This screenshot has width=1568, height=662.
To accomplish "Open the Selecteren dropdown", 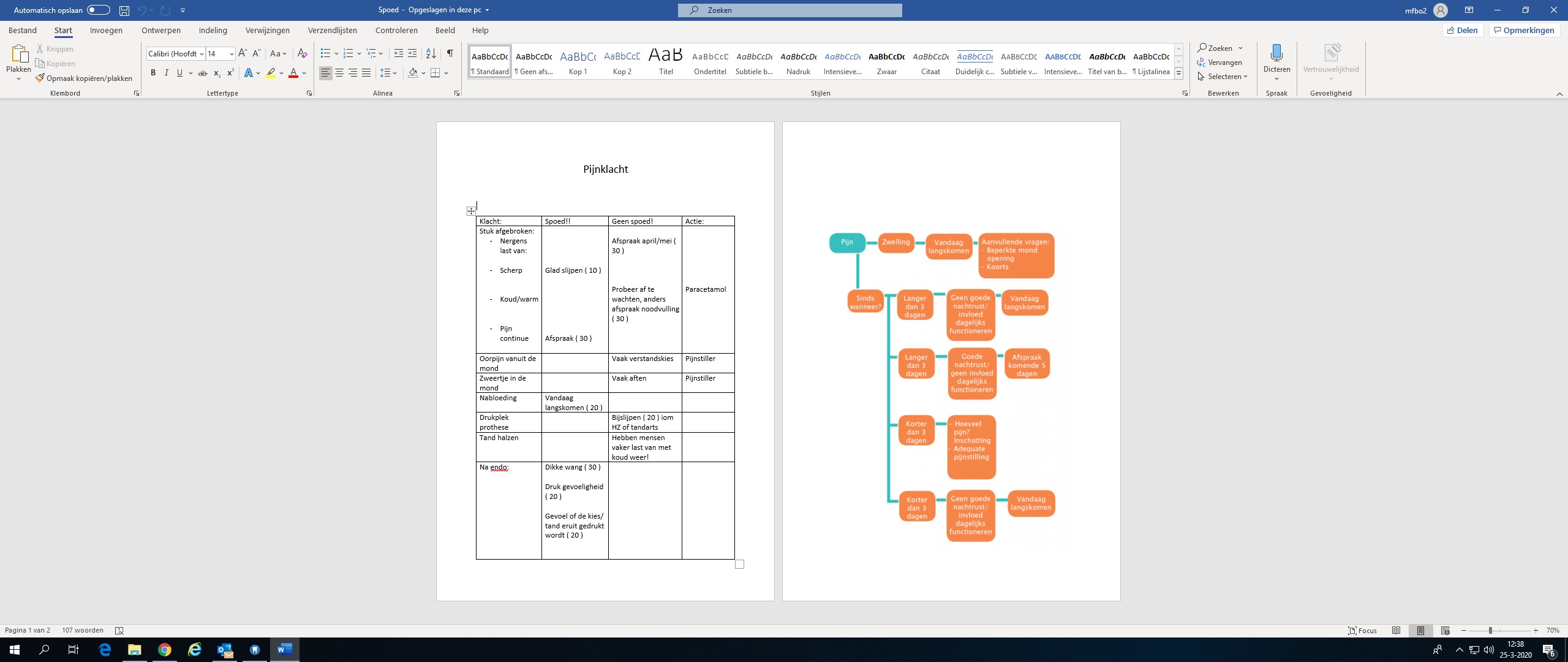I will coord(1223,77).
